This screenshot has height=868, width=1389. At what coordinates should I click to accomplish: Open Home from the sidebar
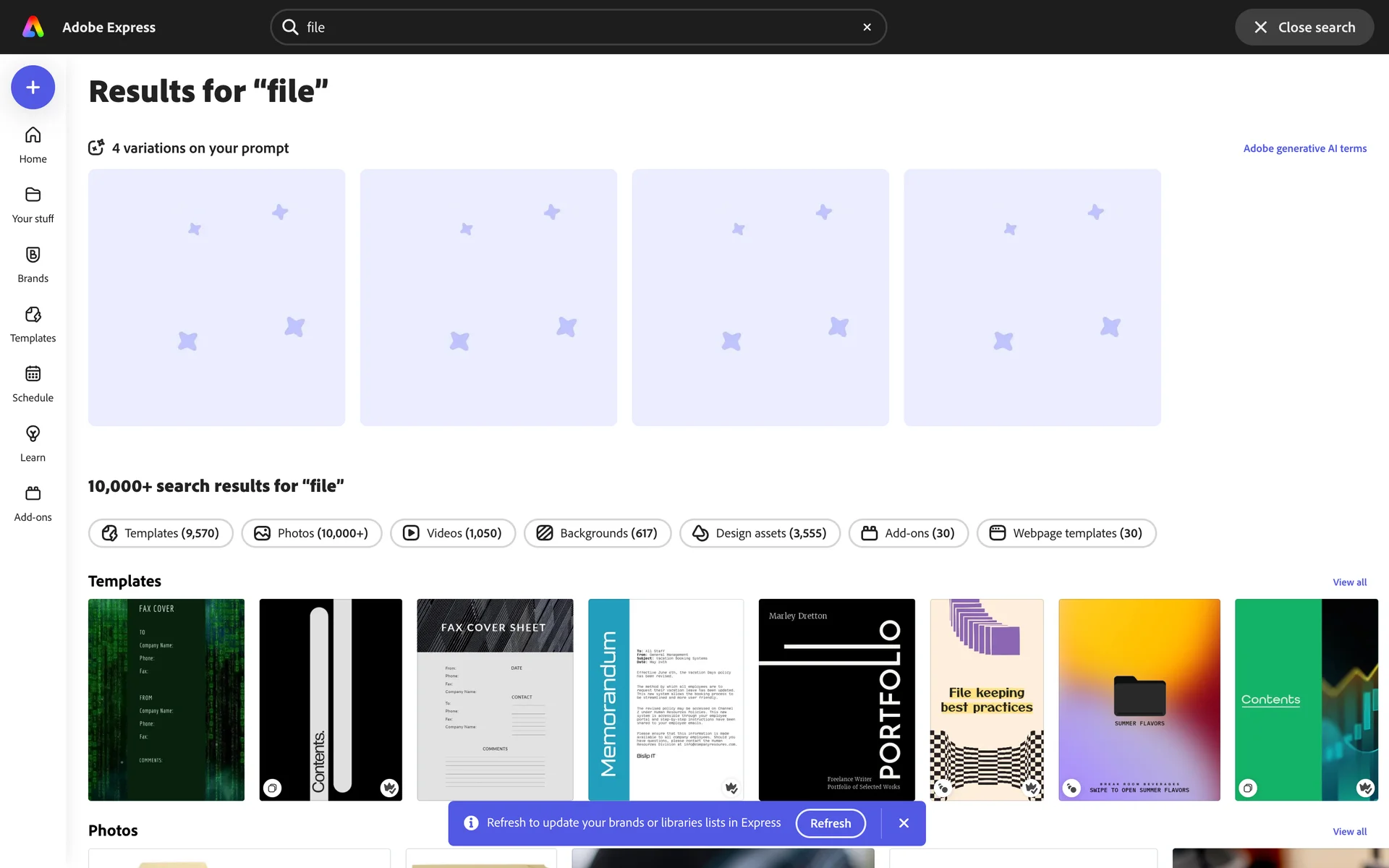coord(33,145)
